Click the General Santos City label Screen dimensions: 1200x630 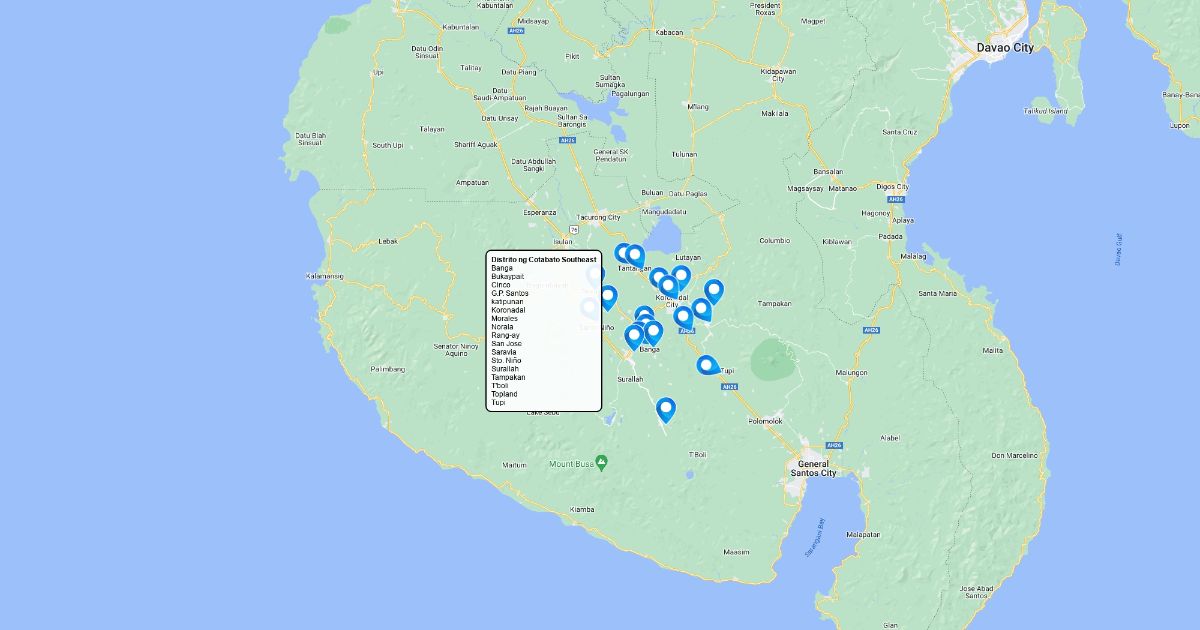(x=813, y=468)
